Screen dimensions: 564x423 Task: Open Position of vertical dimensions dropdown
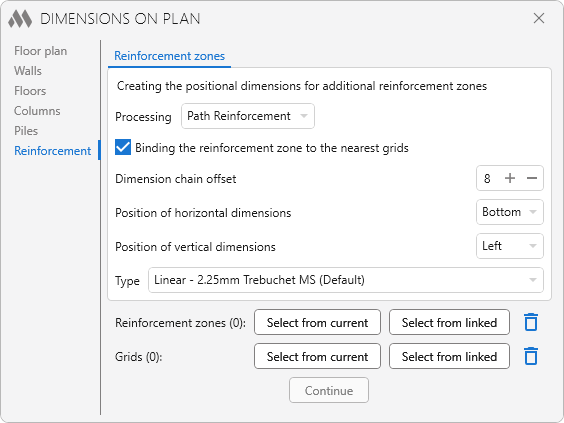510,246
